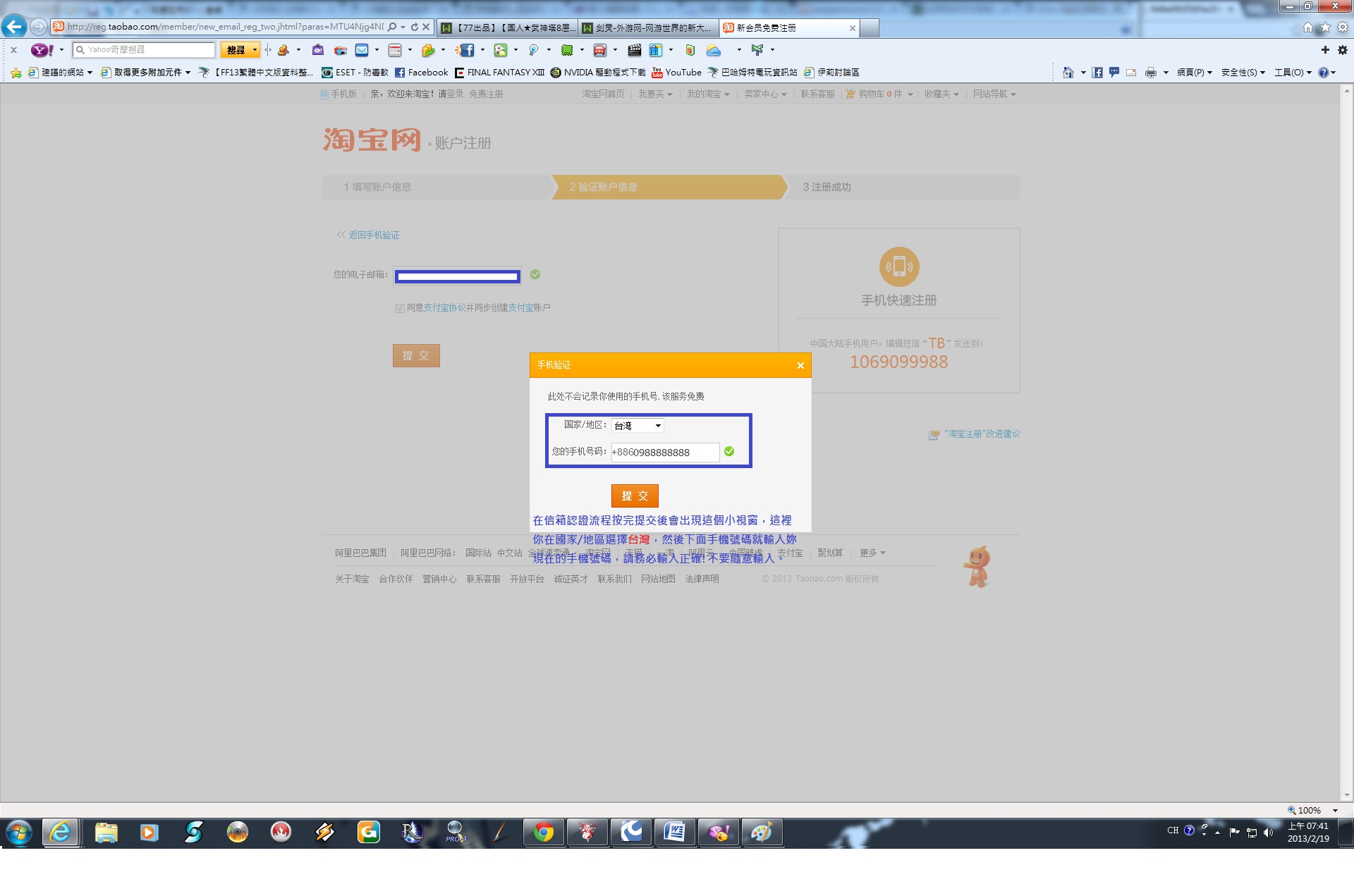Click the movie clapperboard toolbar icon
Image resolution: width=1354 pixels, height=896 pixels.
point(634,50)
